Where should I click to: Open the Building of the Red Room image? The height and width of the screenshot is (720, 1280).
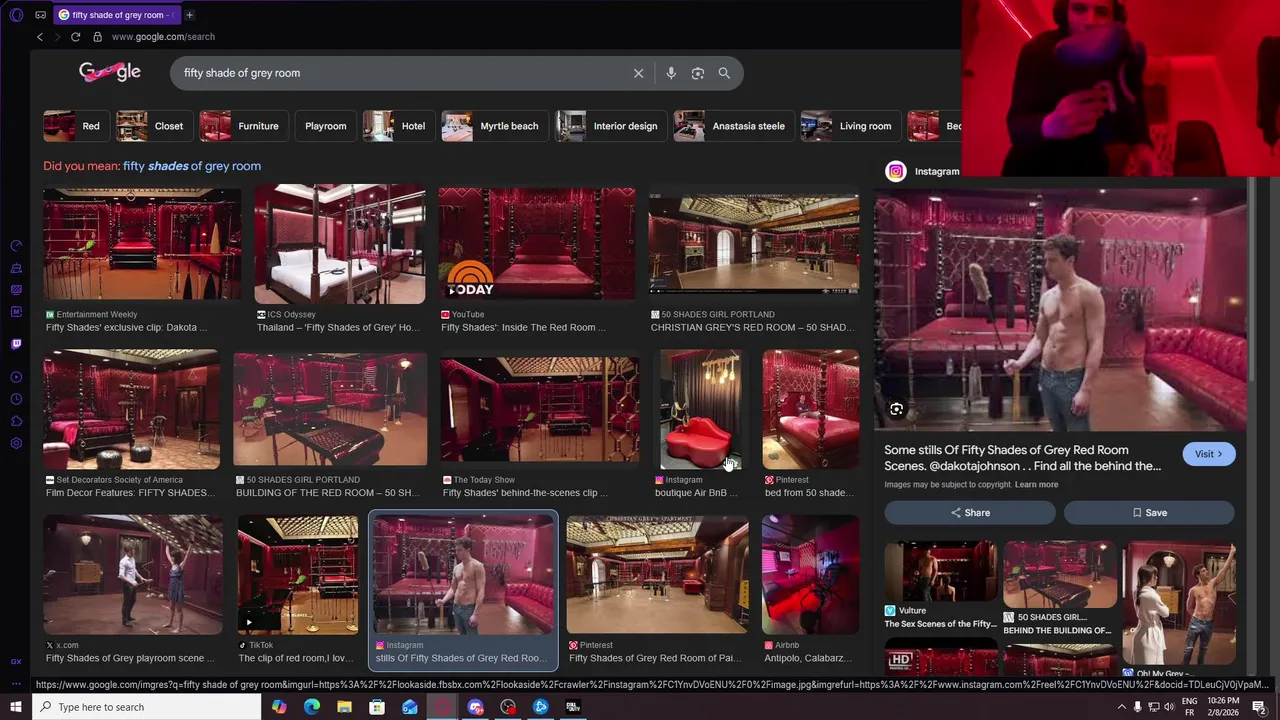(330, 409)
